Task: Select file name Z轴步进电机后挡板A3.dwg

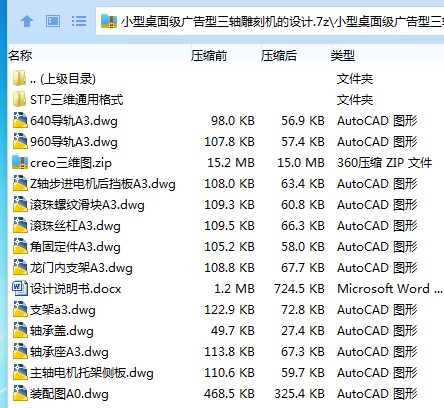Action: [x=103, y=184]
